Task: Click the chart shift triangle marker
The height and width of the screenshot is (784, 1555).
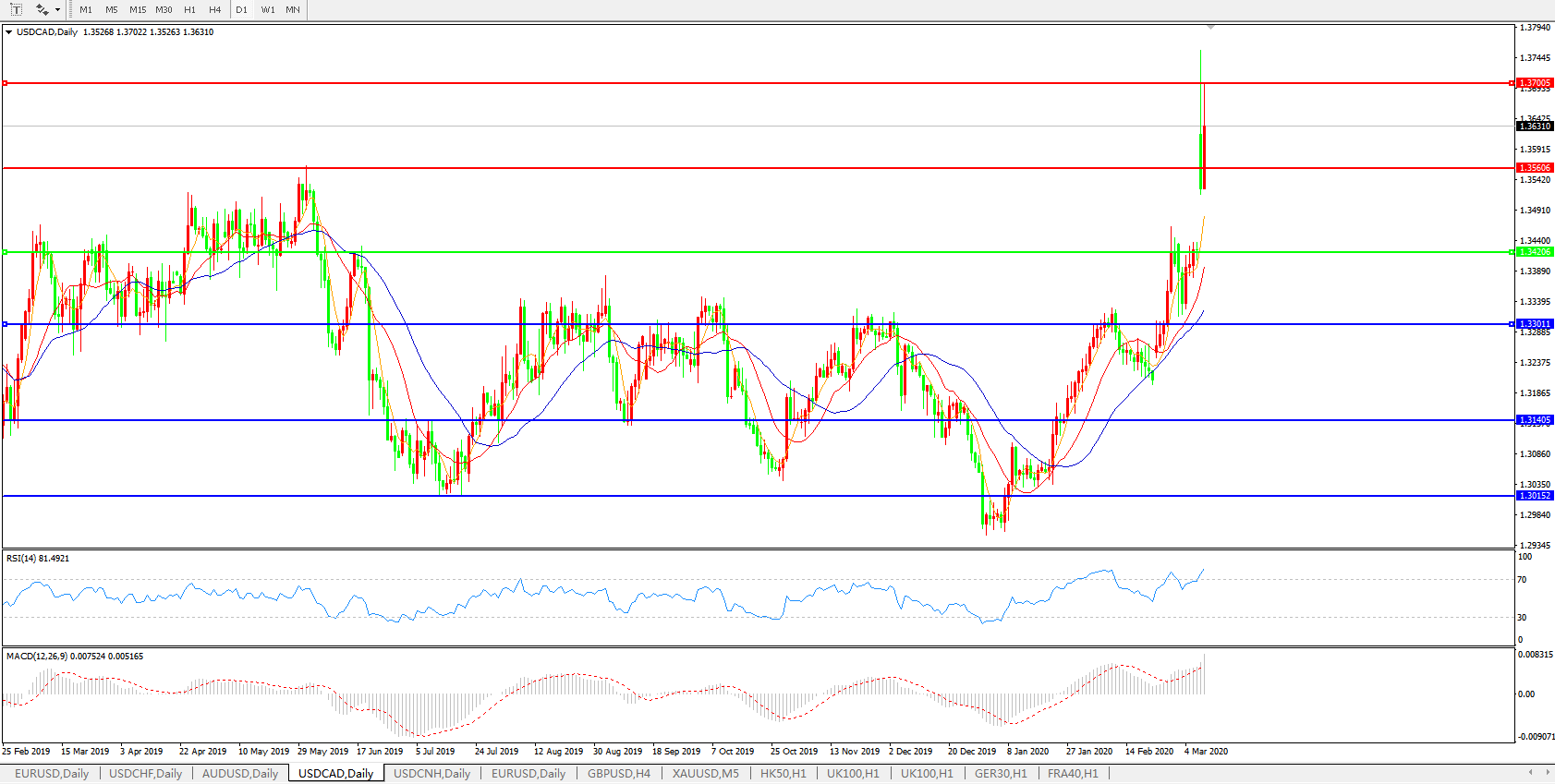Action: 1210,28
